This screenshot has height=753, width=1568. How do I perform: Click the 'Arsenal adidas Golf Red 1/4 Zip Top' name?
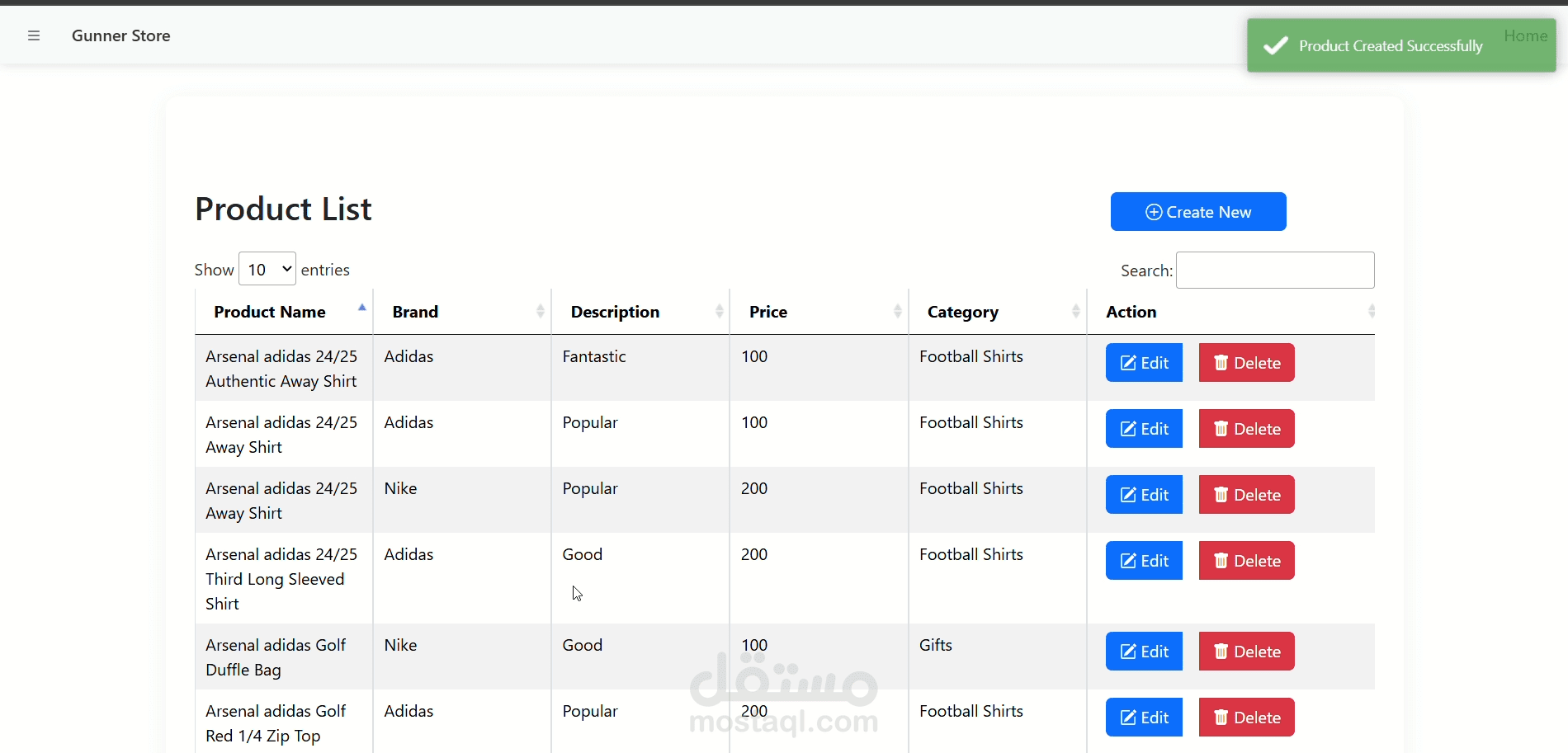coord(276,723)
